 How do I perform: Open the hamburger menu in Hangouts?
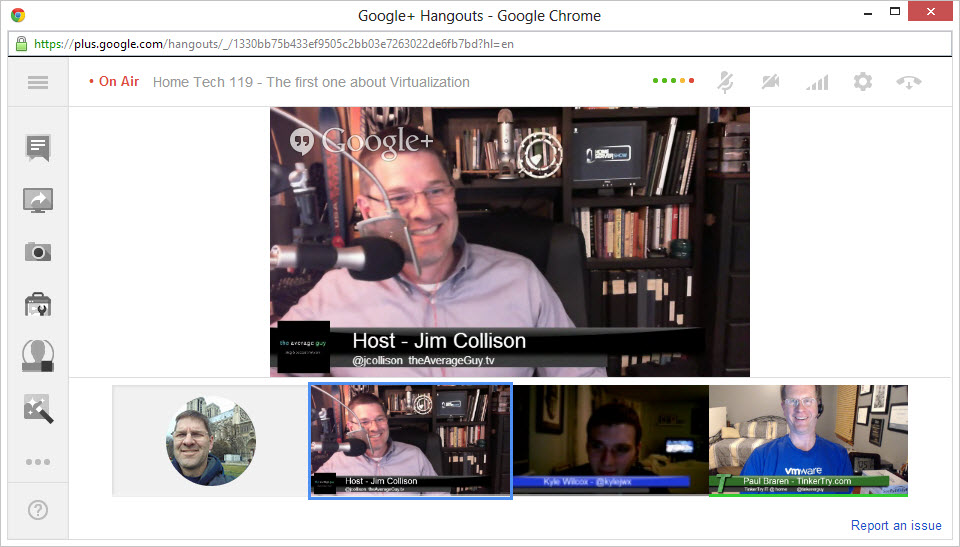click(38, 82)
